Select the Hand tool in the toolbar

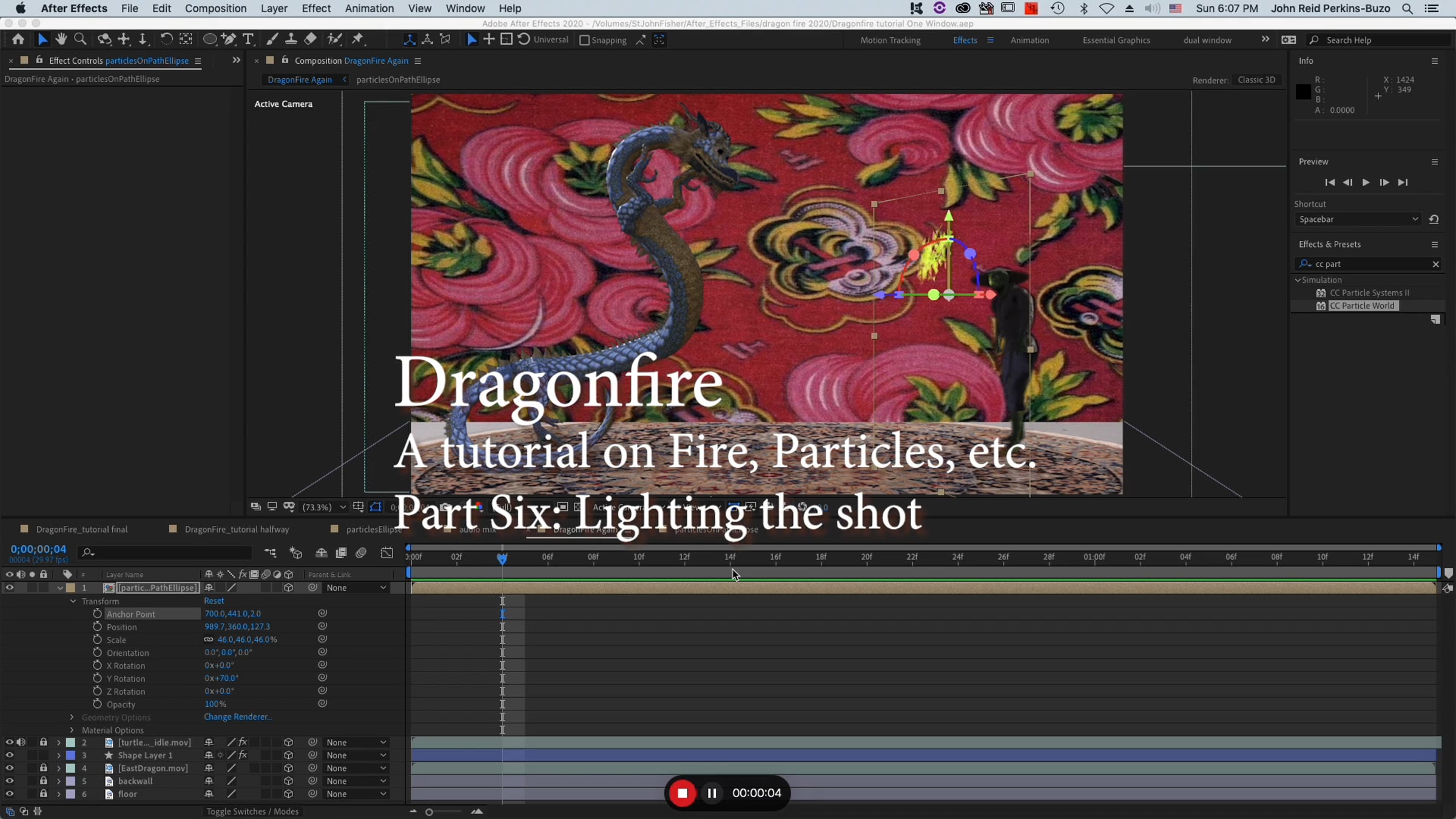[x=61, y=39]
